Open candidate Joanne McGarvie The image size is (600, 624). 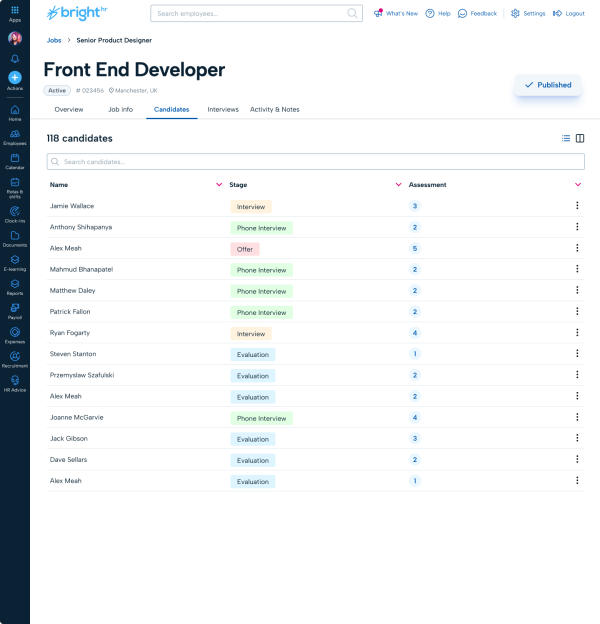click(x=76, y=417)
